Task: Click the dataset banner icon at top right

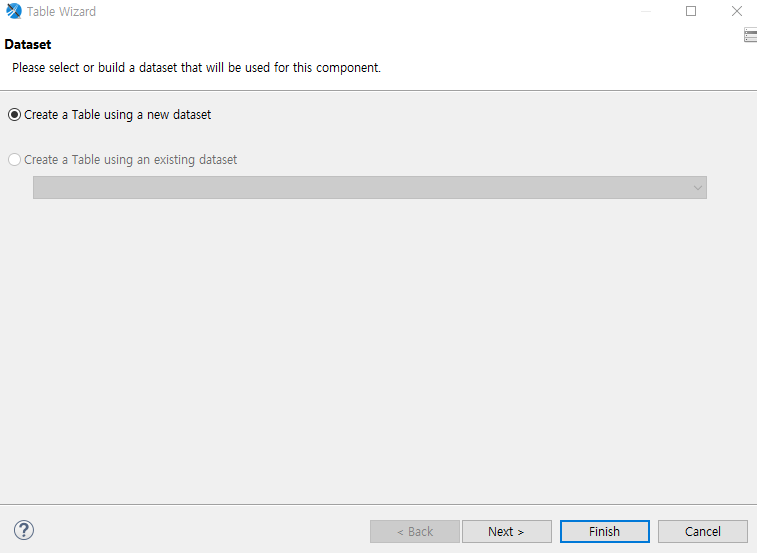Action: (750, 35)
